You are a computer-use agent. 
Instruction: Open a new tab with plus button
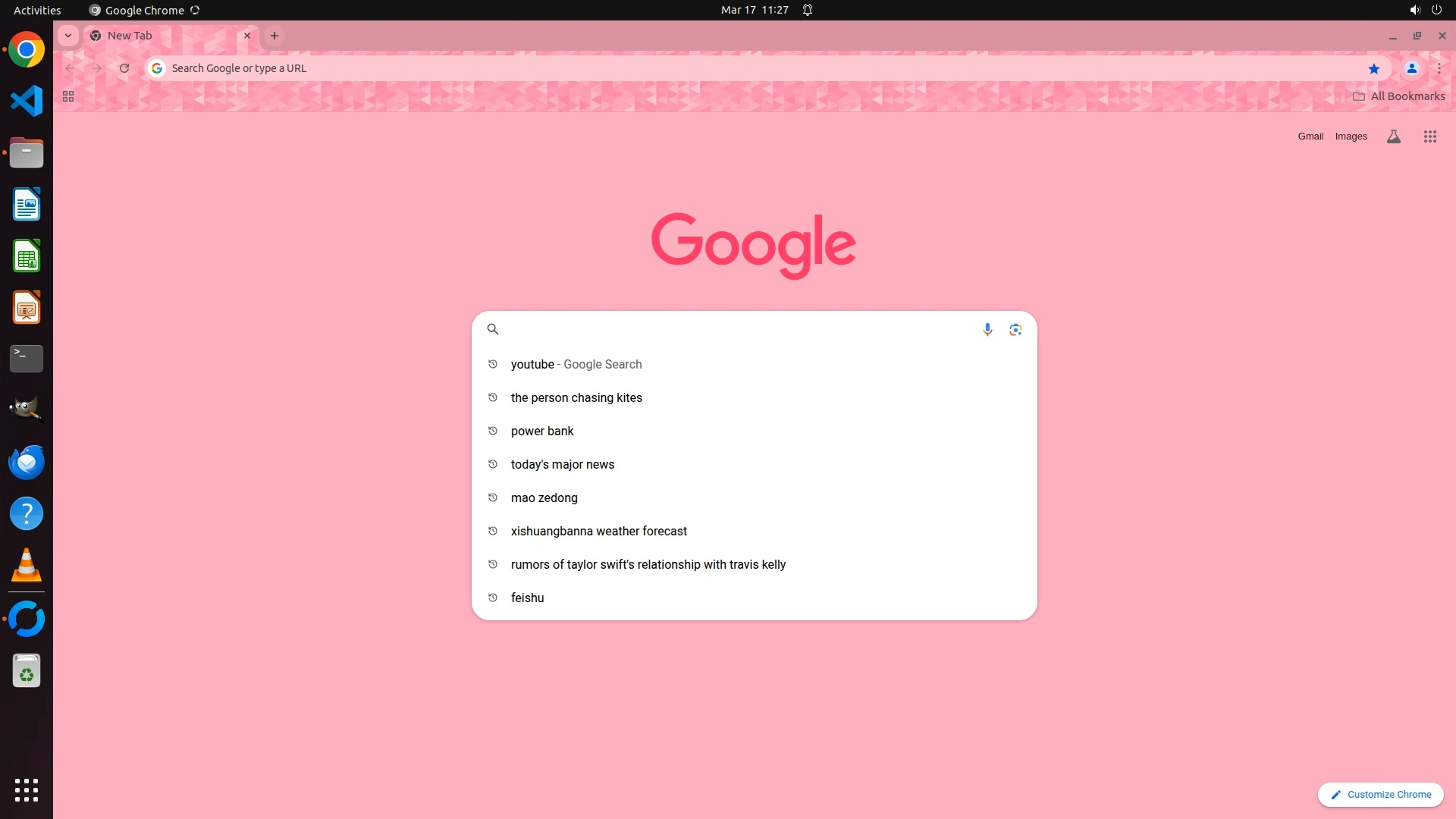[275, 36]
